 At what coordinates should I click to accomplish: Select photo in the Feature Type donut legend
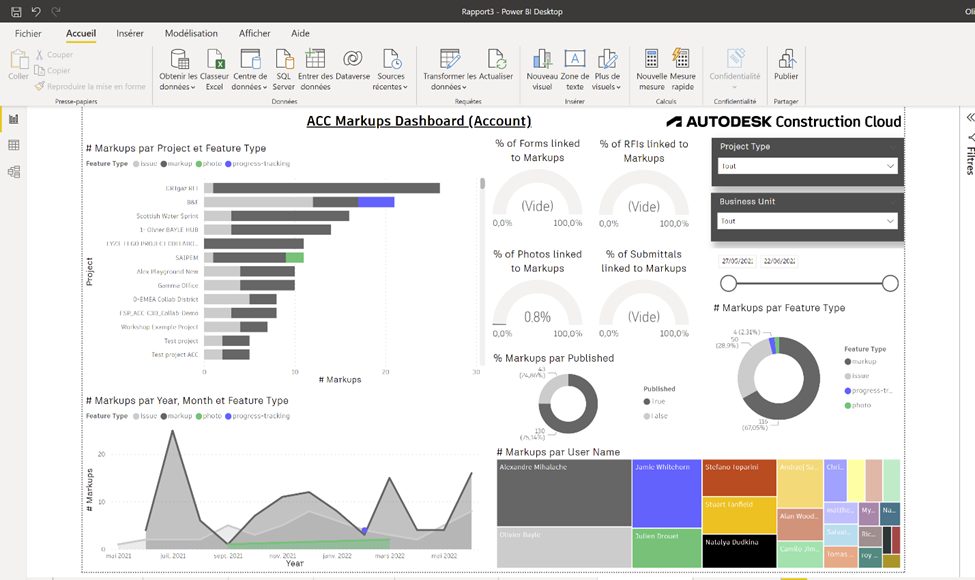pyautogui.click(x=857, y=405)
